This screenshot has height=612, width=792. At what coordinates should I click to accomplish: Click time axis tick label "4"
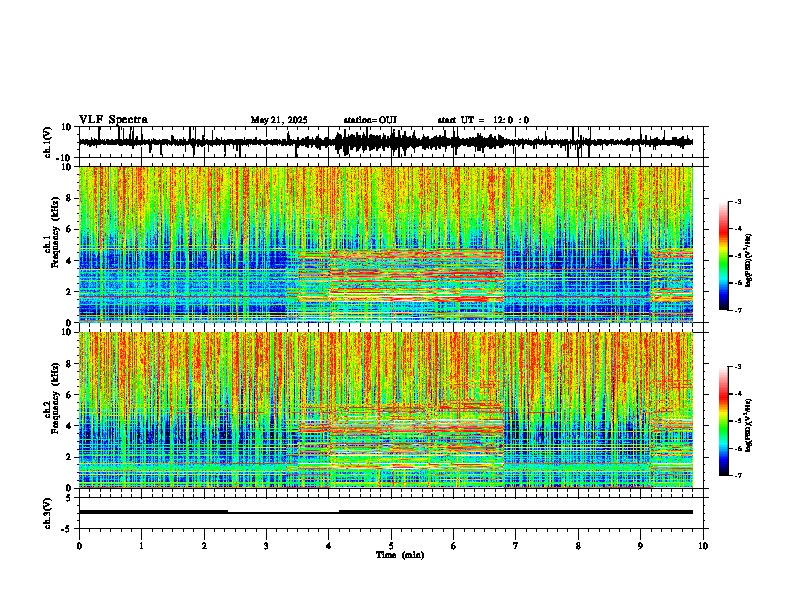click(x=329, y=546)
